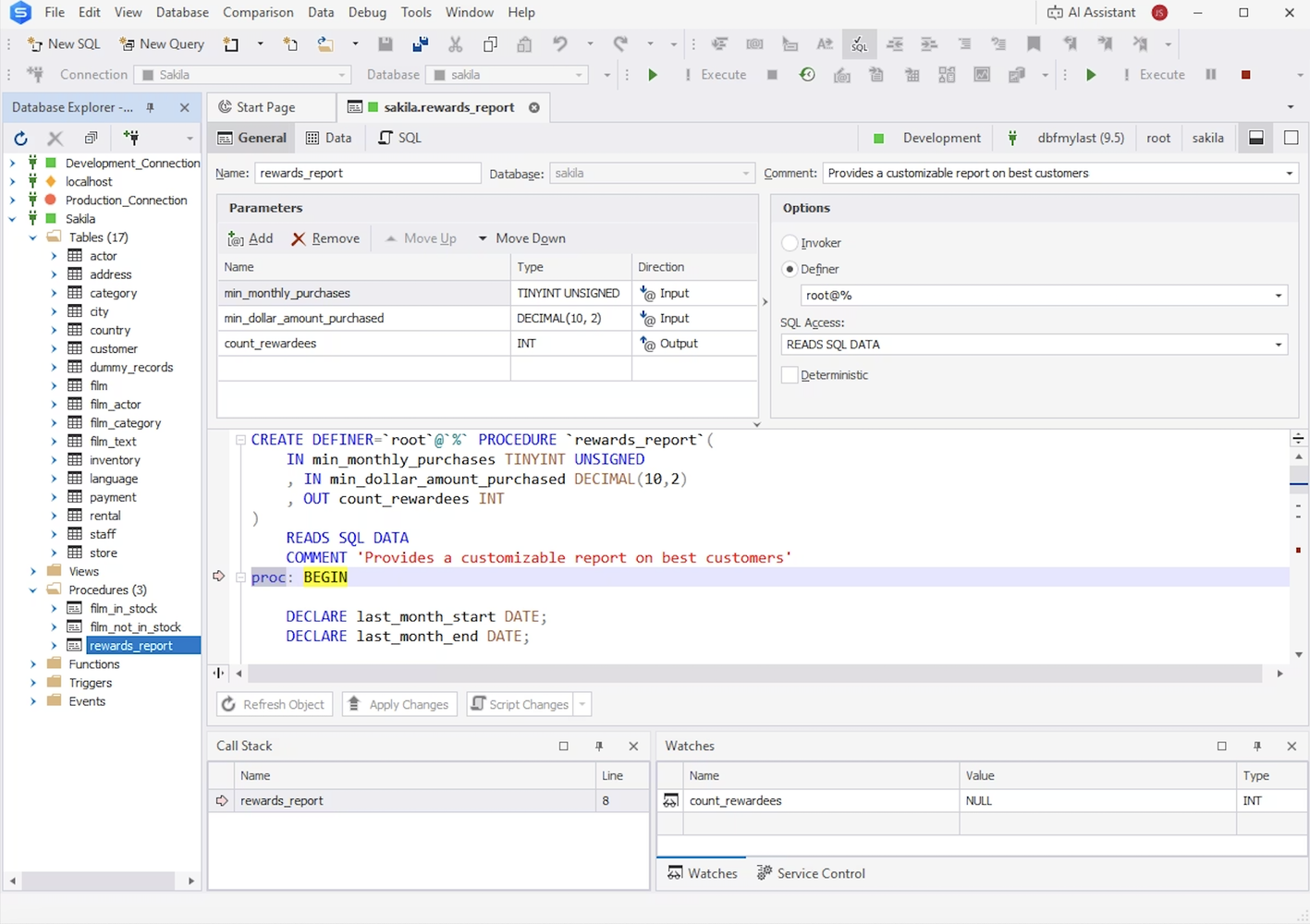Click the execution history clock icon
The image size is (1310, 924).
point(807,75)
